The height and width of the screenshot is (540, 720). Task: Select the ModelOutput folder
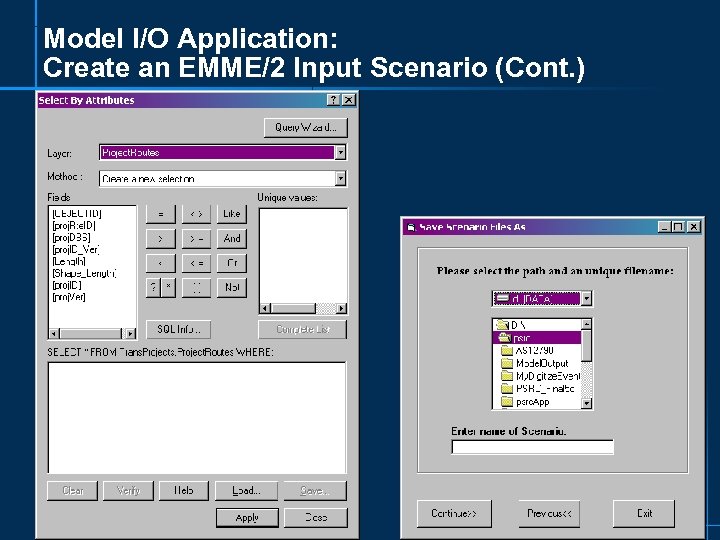coord(535,363)
